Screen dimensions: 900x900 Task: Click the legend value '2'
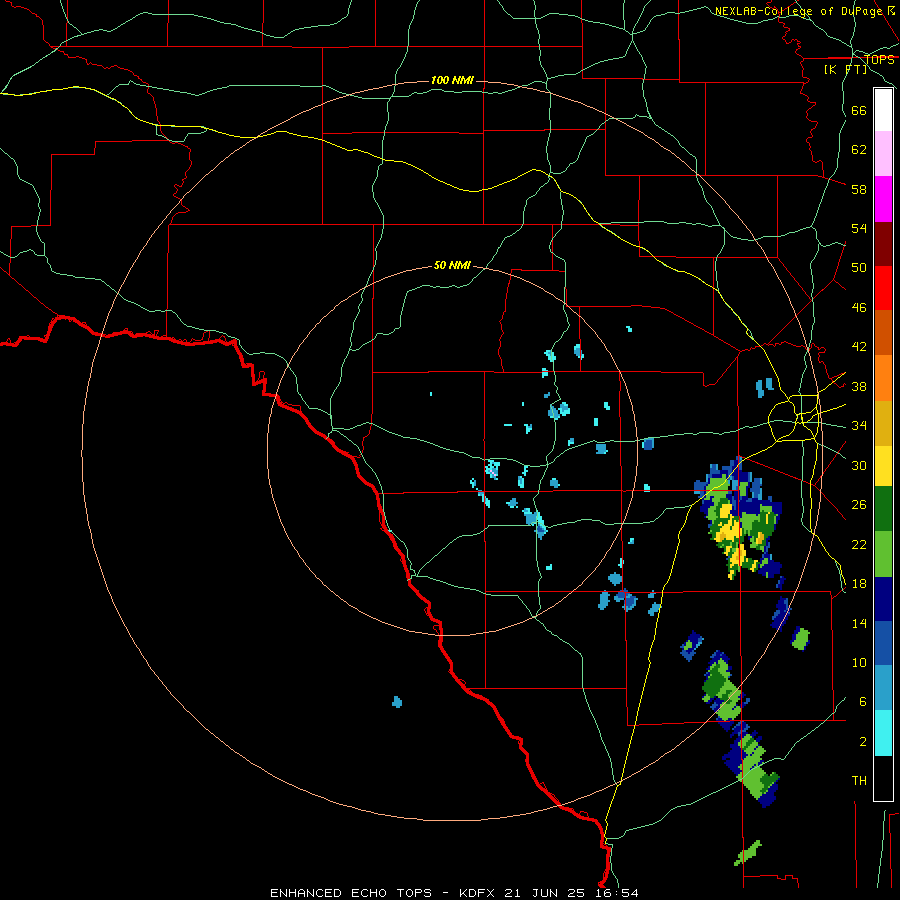coord(863,742)
